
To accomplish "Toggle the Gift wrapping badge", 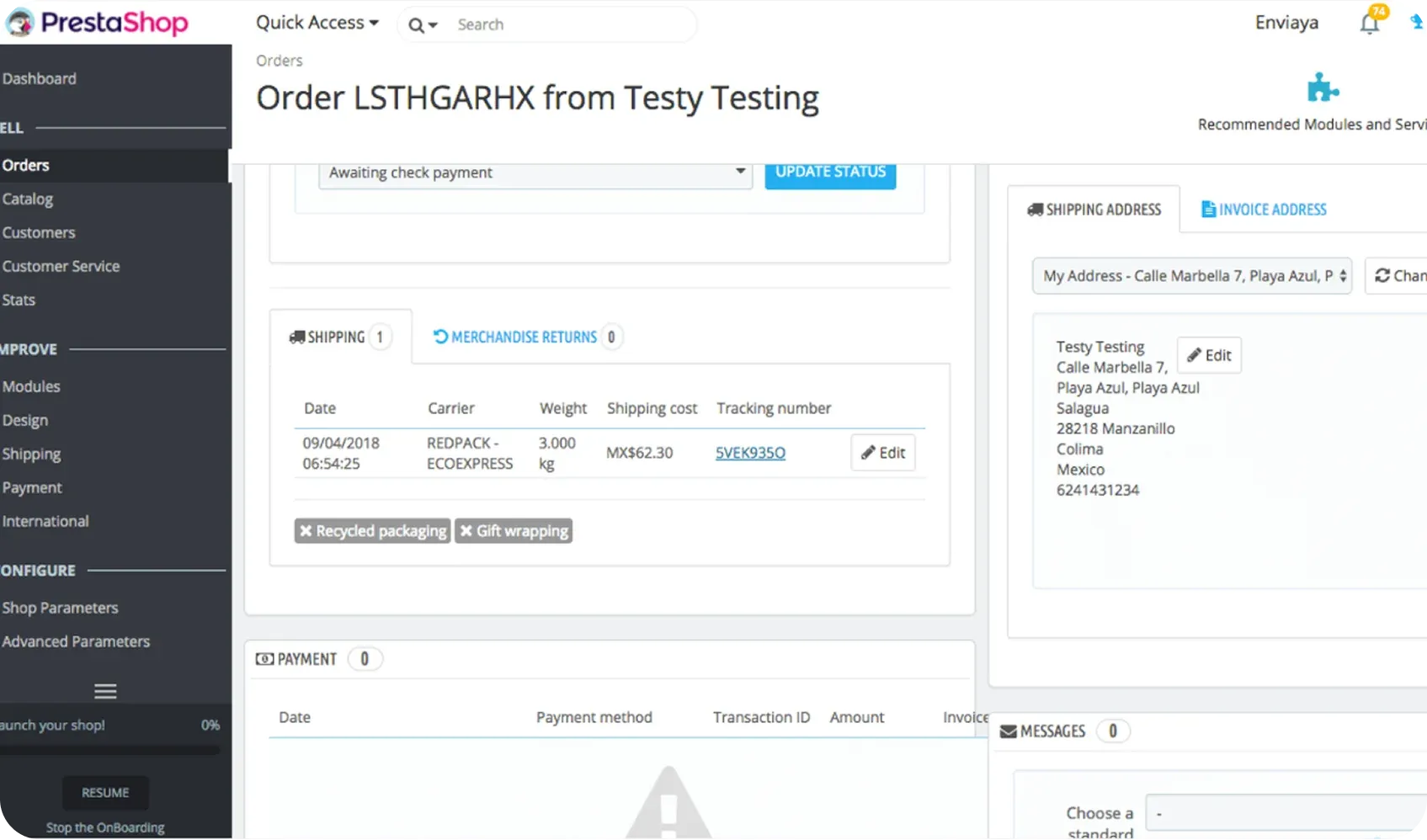I will tap(514, 531).
